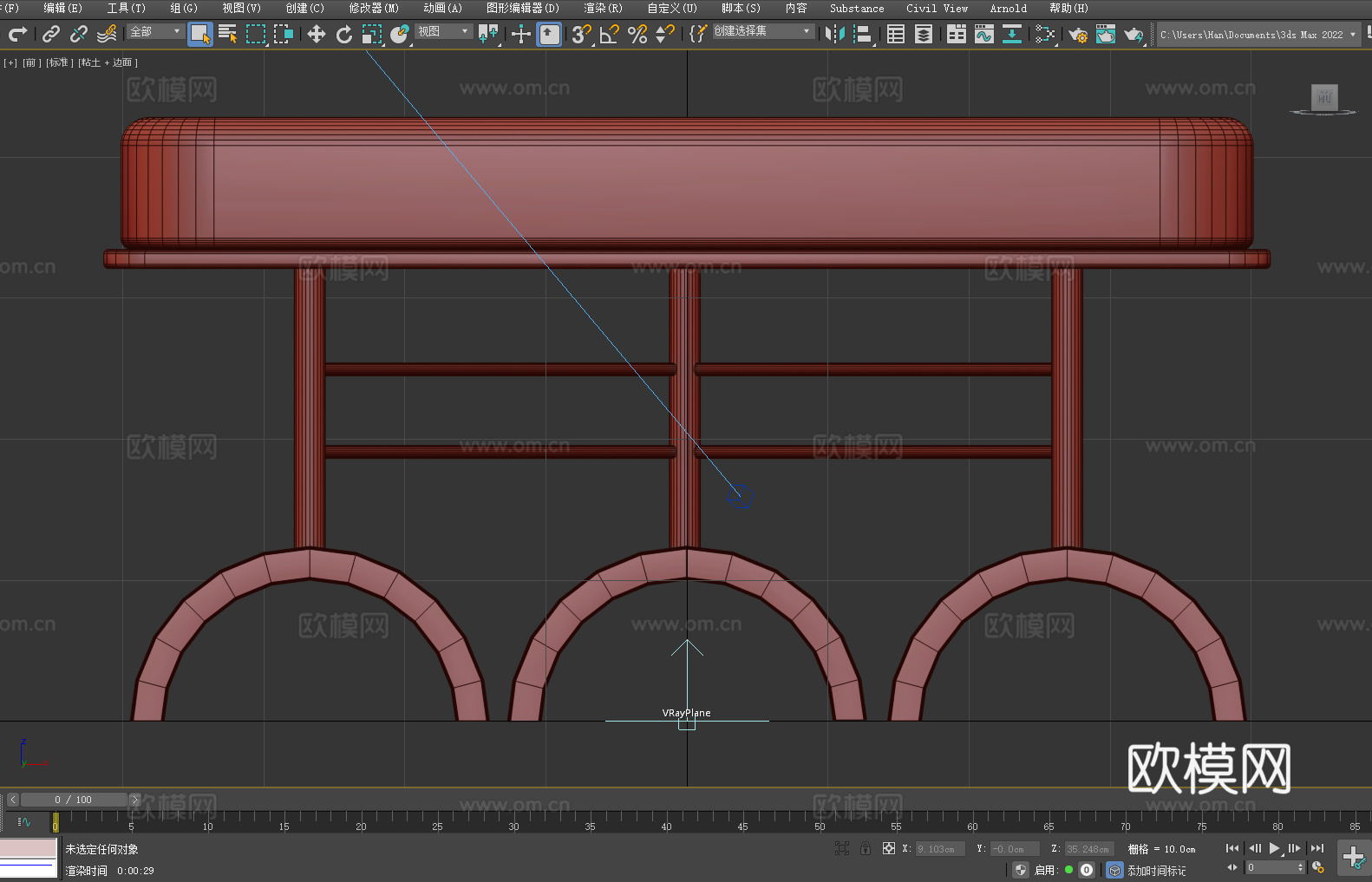The height and width of the screenshot is (882, 1372).
Task: Open the Civil View menu
Action: tap(937, 8)
